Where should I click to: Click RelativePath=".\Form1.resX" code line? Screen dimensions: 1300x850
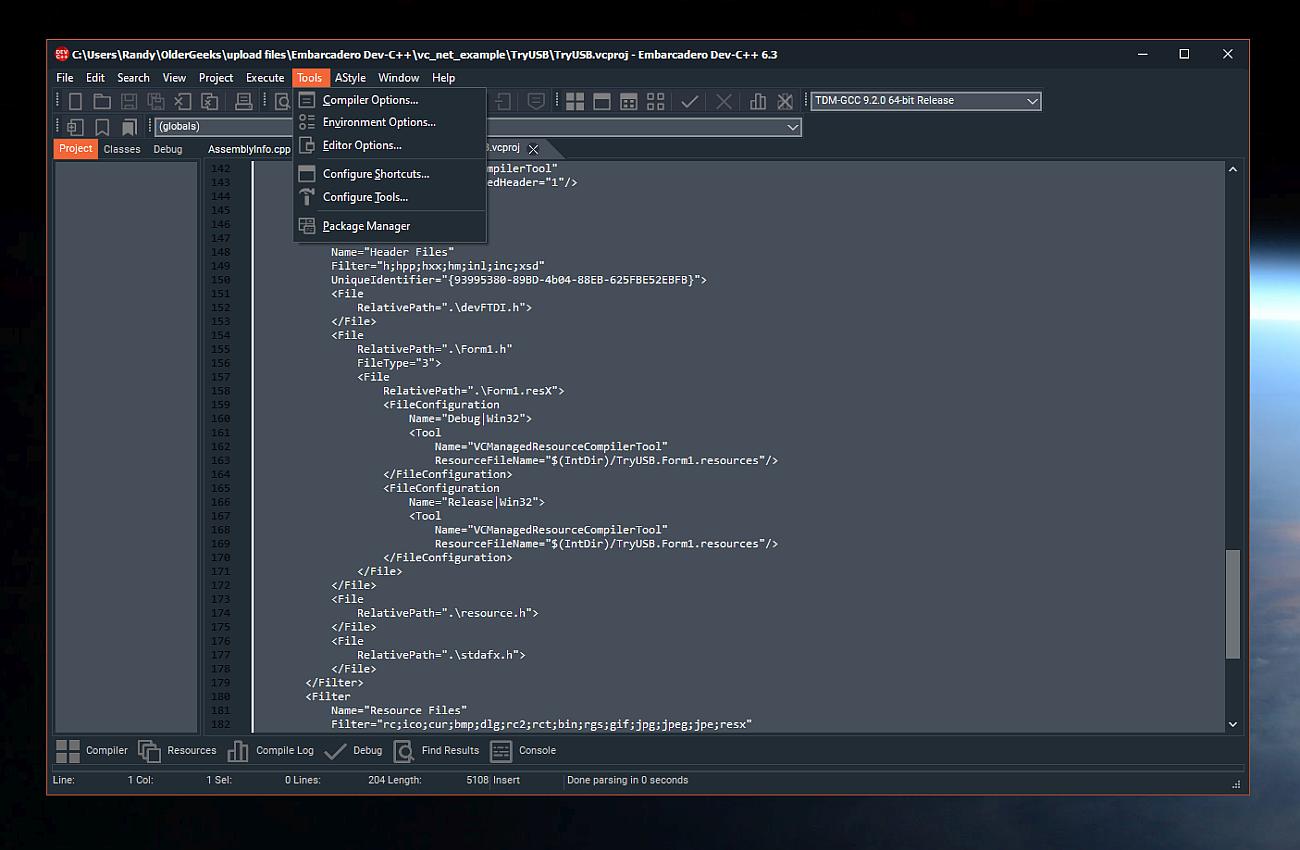click(473, 391)
